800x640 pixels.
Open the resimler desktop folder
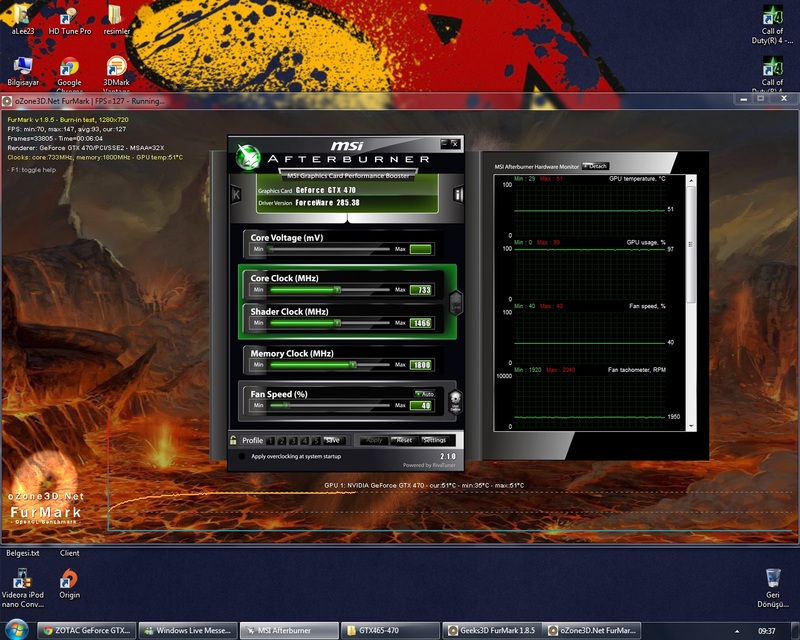tap(116, 19)
